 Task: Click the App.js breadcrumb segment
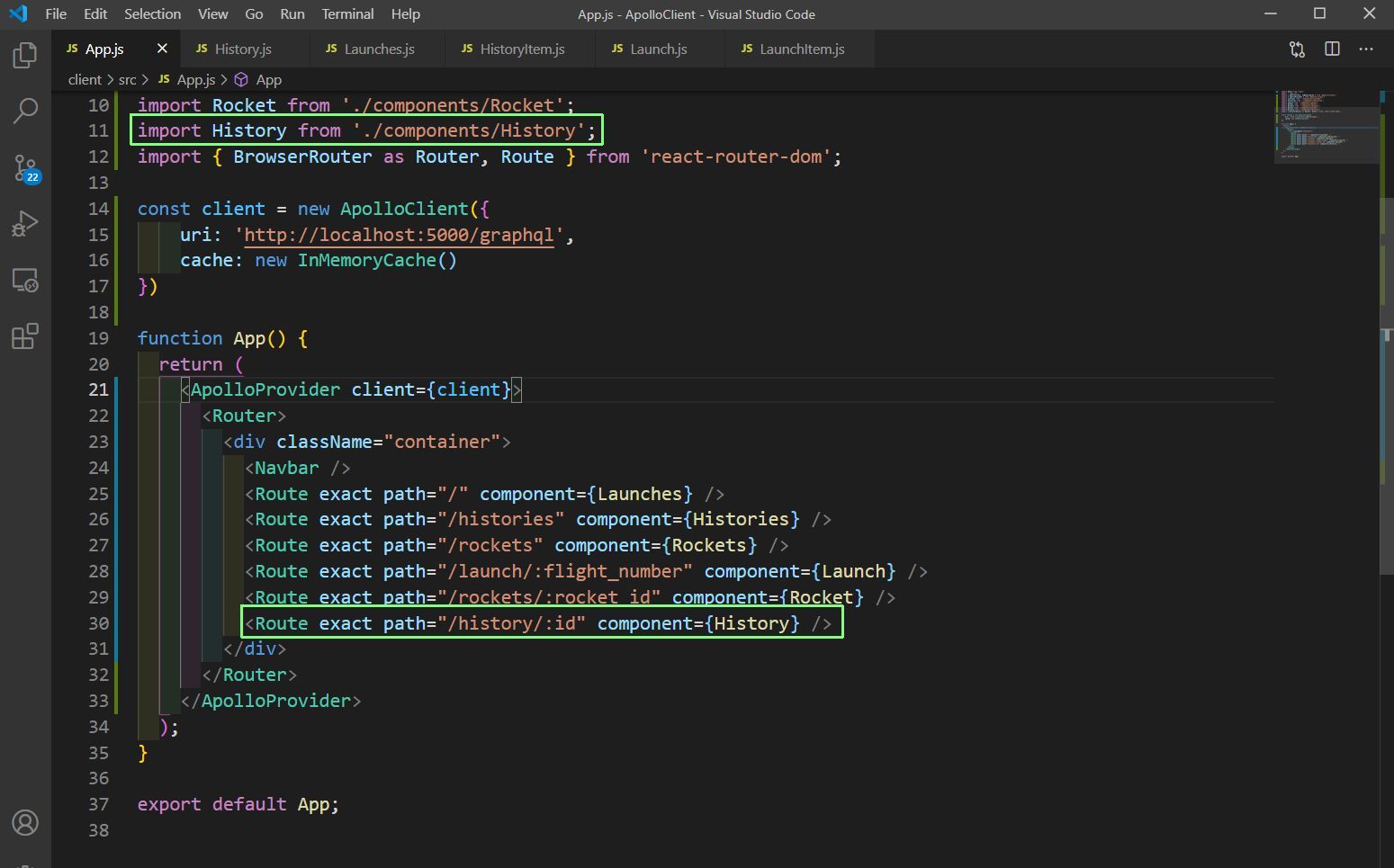tap(187, 79)
